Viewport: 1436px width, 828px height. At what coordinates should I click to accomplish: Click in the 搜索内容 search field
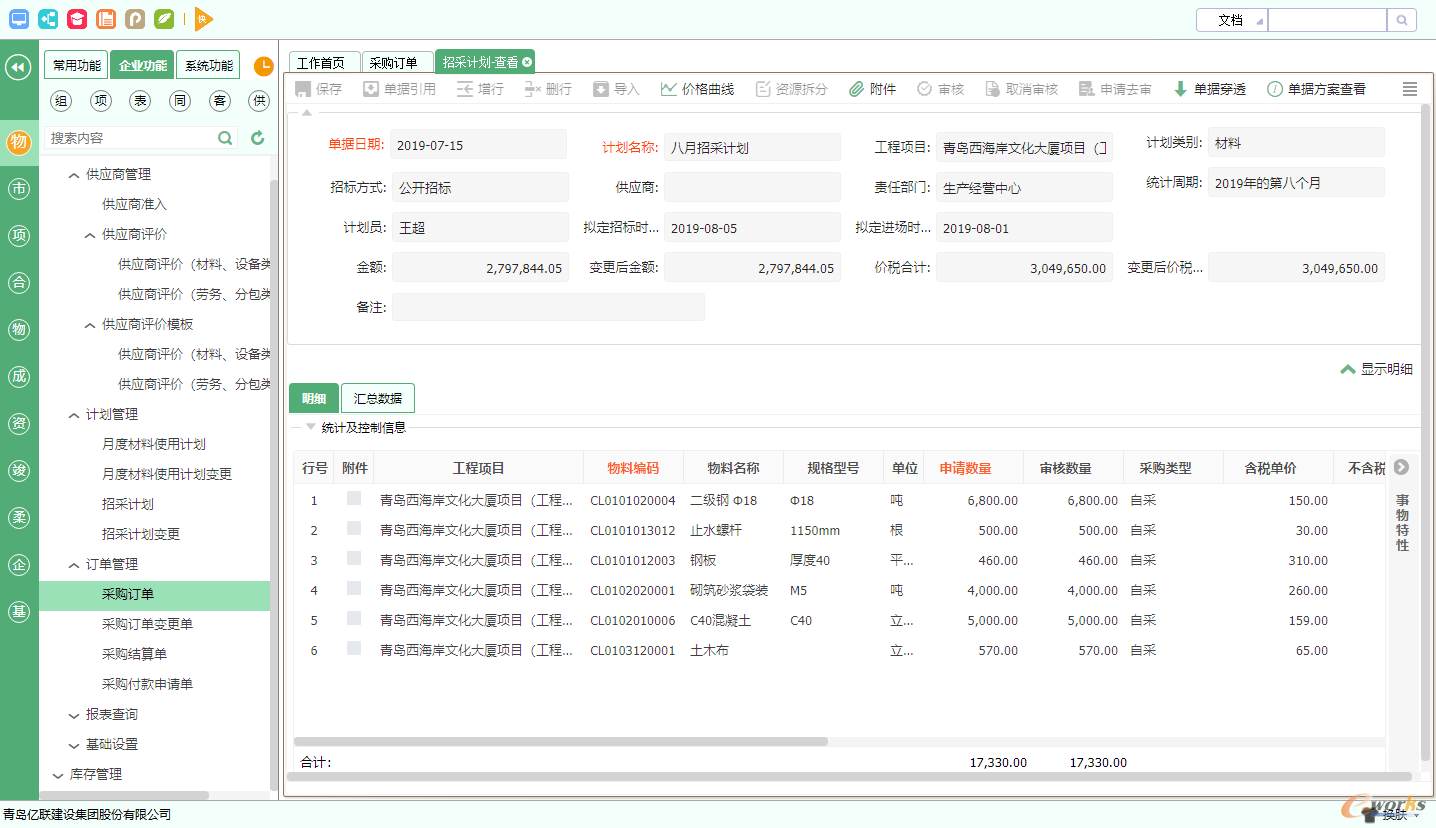click(130, 138)
